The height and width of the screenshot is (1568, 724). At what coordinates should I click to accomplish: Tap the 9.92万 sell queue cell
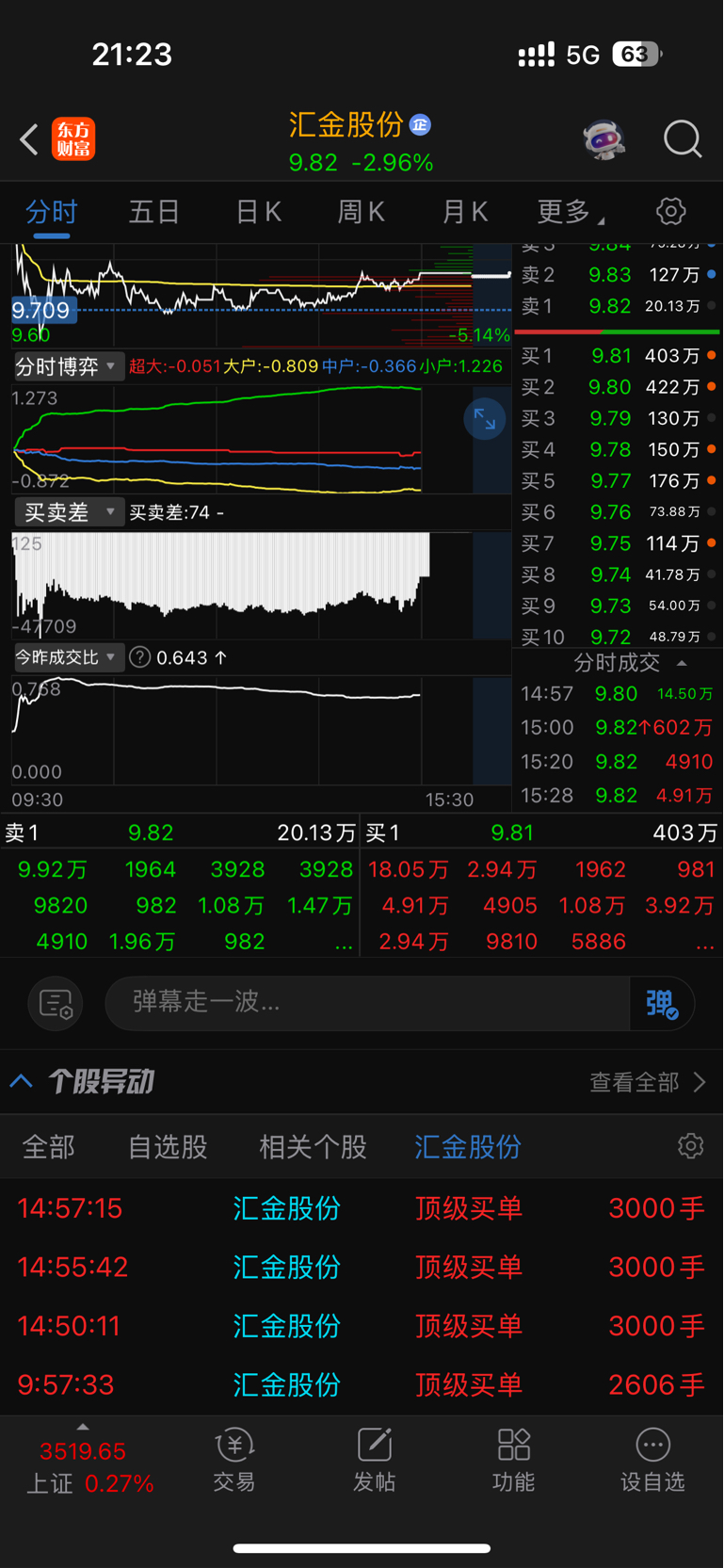coord(53,869)
